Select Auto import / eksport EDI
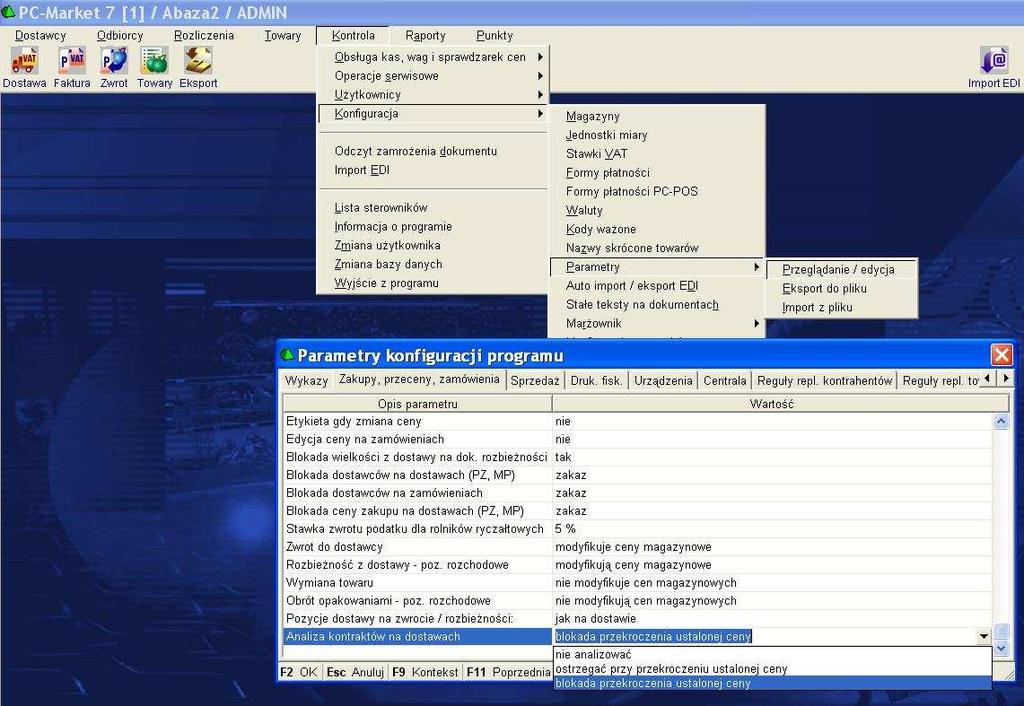Screen dimensions: 1024x706 point(656,286)
